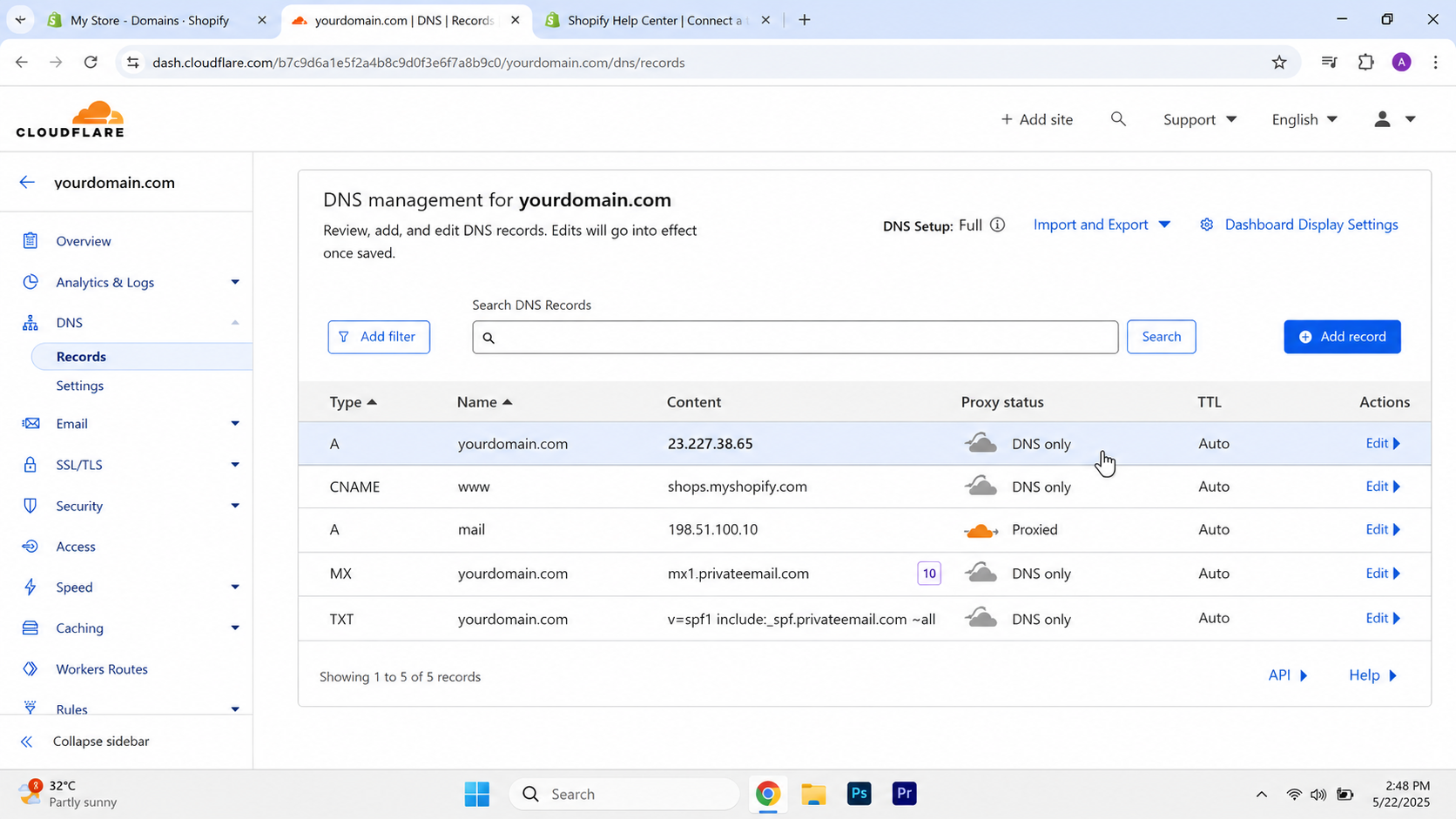Click the Search button
The height and width of the screenshot is (819, 1456).
click(1161, 337)
